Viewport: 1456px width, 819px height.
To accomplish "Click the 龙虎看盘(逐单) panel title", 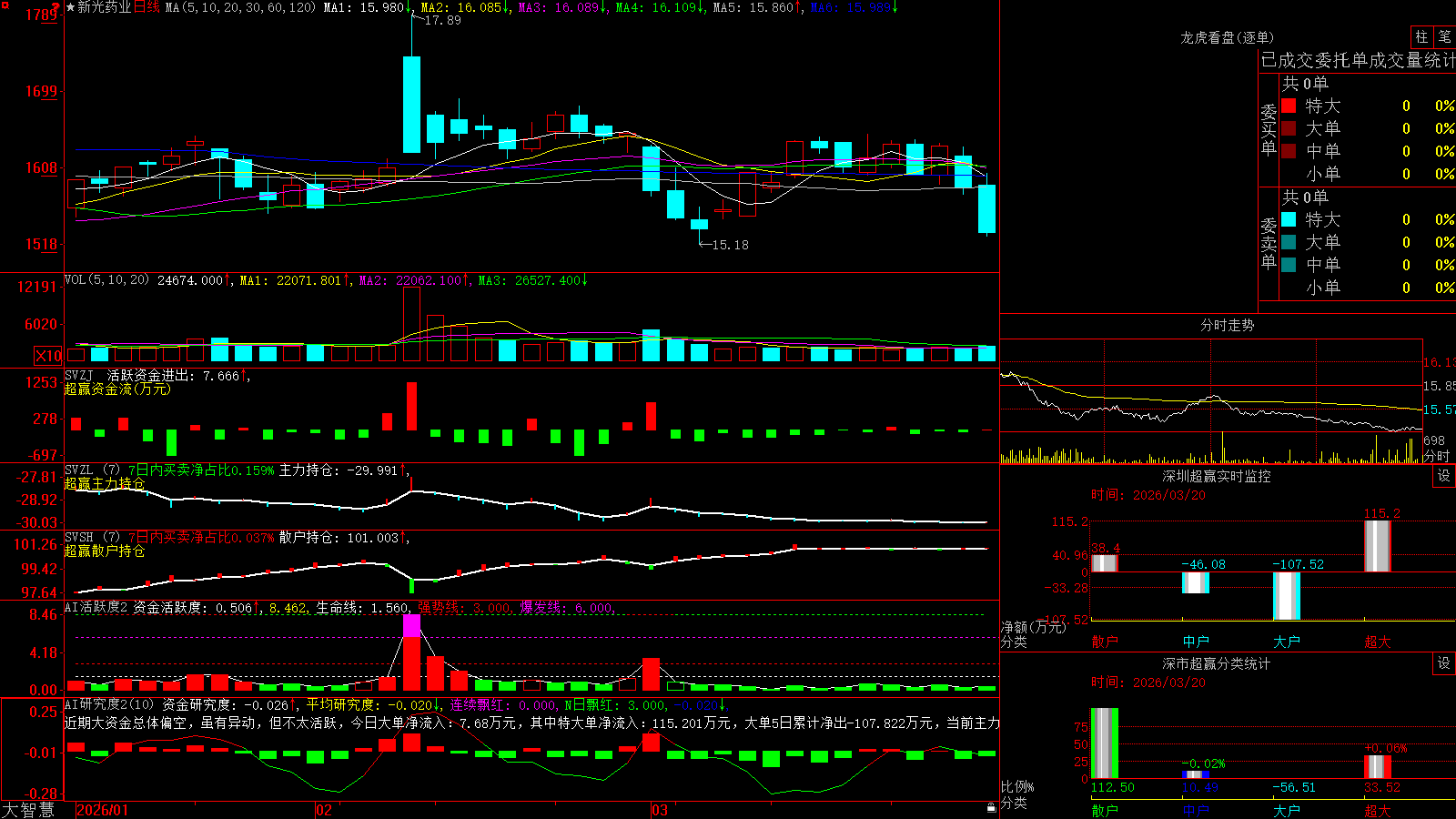I will (x=1228, y=37).
